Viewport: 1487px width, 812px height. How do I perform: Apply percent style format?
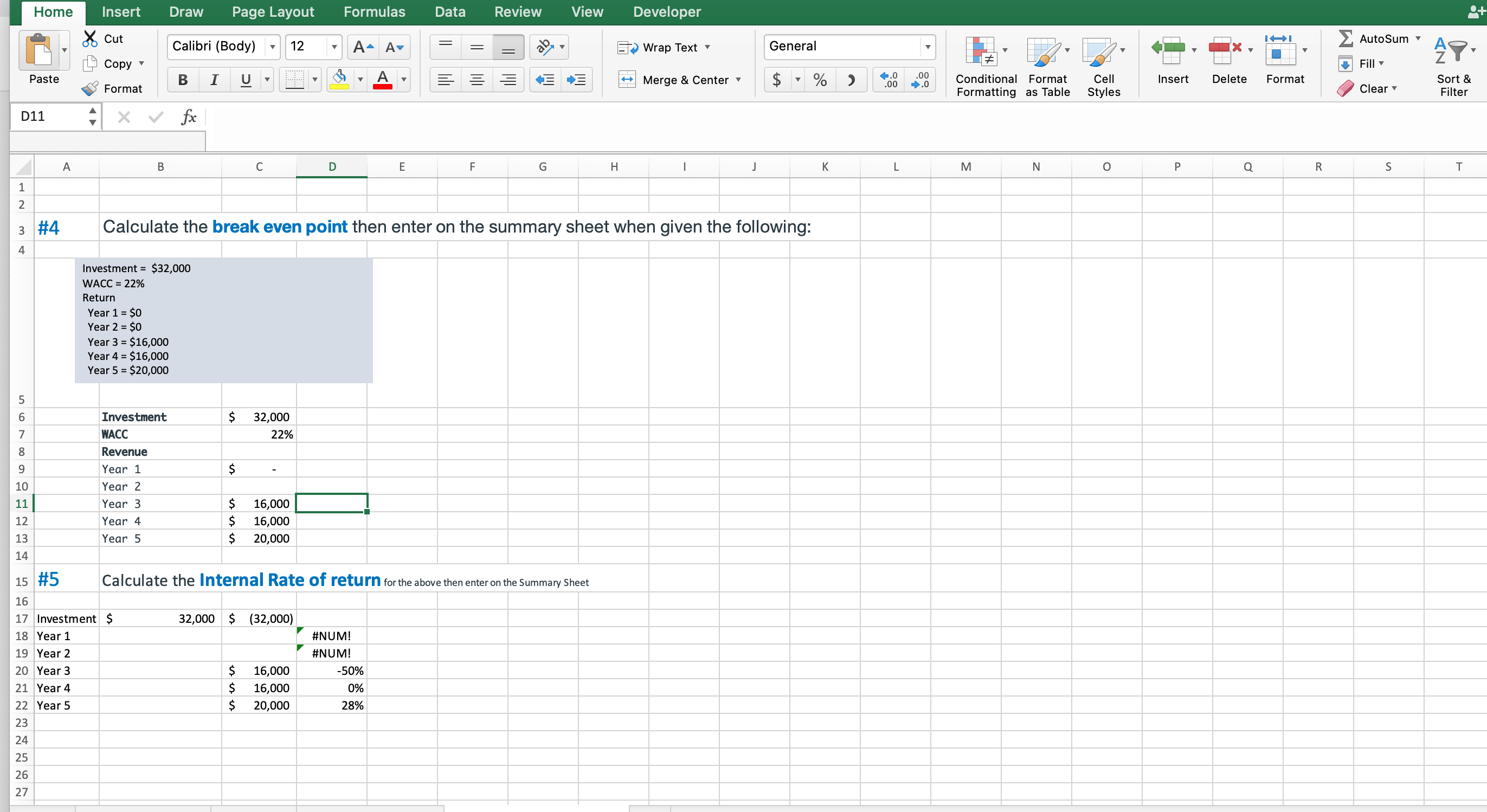pos(820,80)
